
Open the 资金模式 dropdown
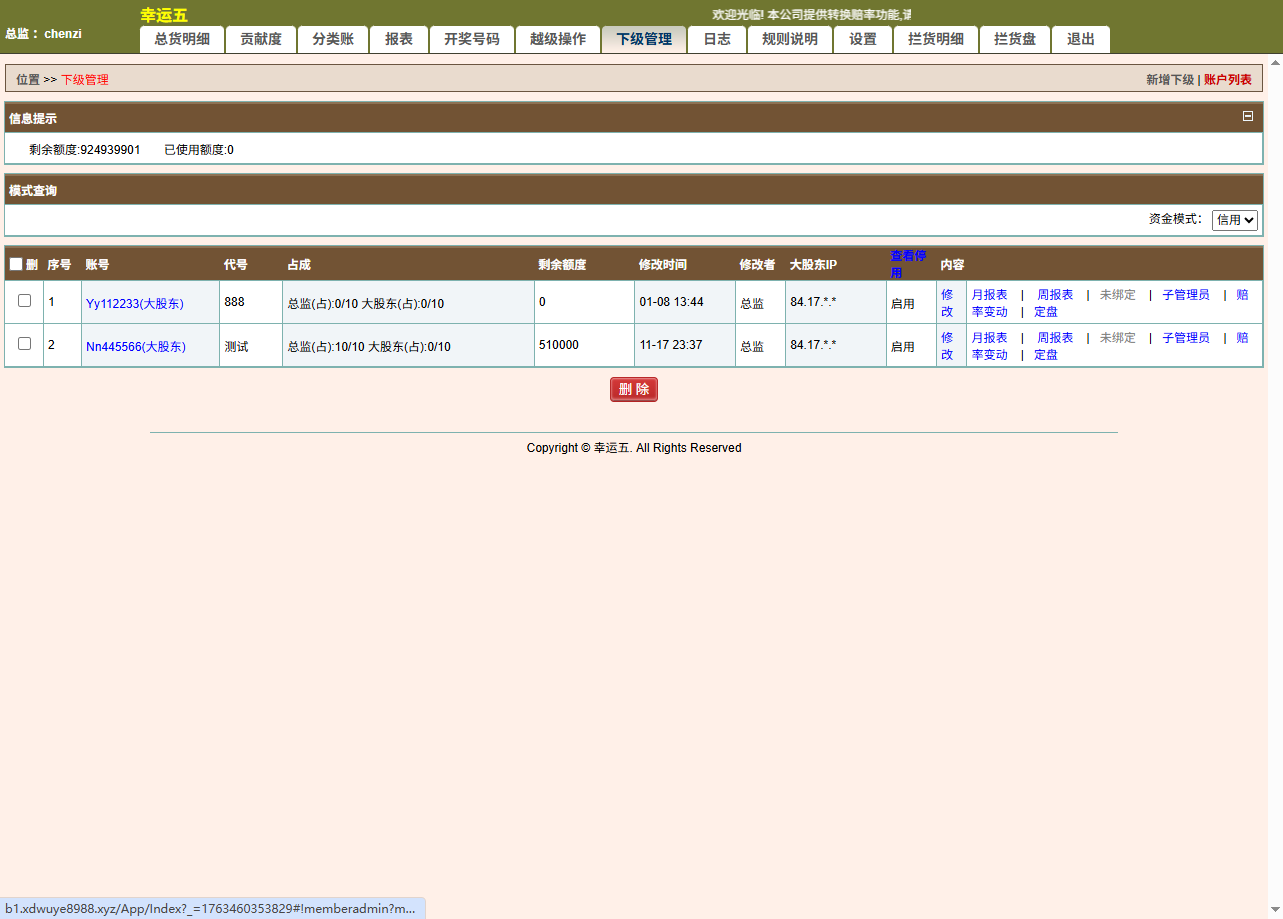coord(1234,220)
